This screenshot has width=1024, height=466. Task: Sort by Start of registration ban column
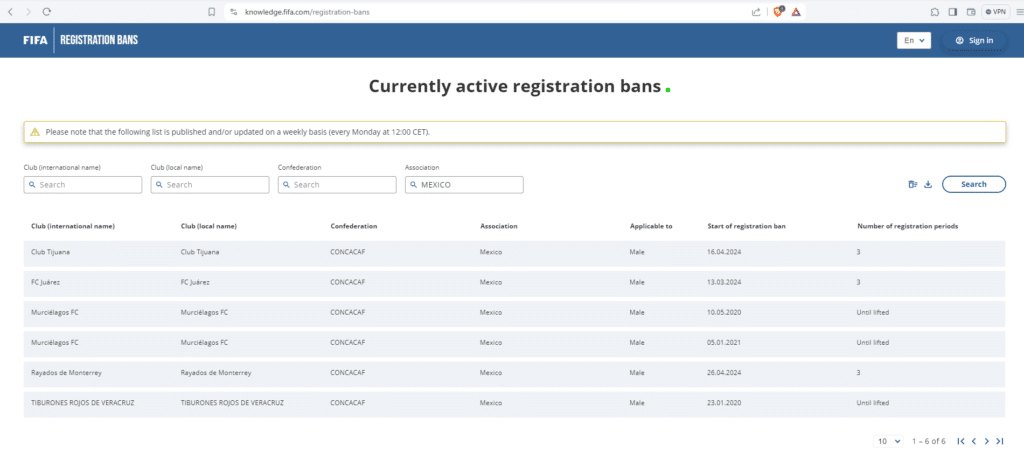pyautogui.click(x=746, y=226)
